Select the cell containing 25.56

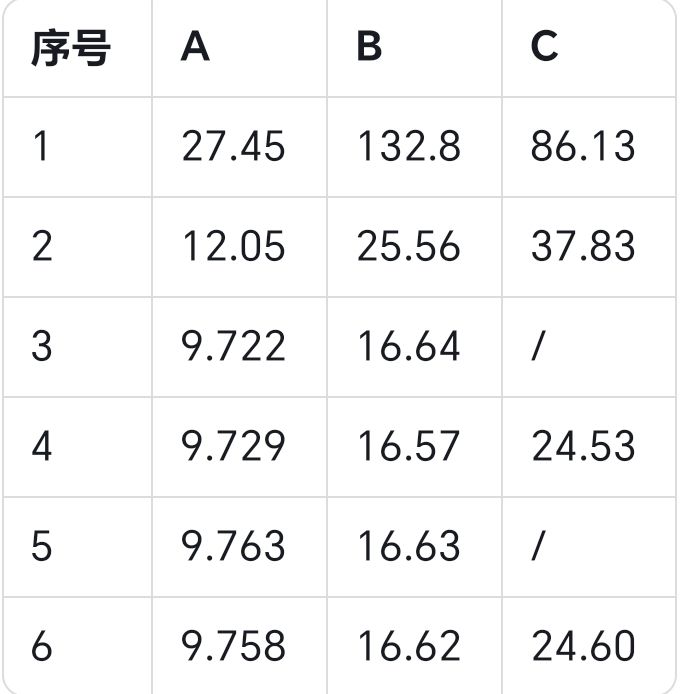tap(408, 247)
